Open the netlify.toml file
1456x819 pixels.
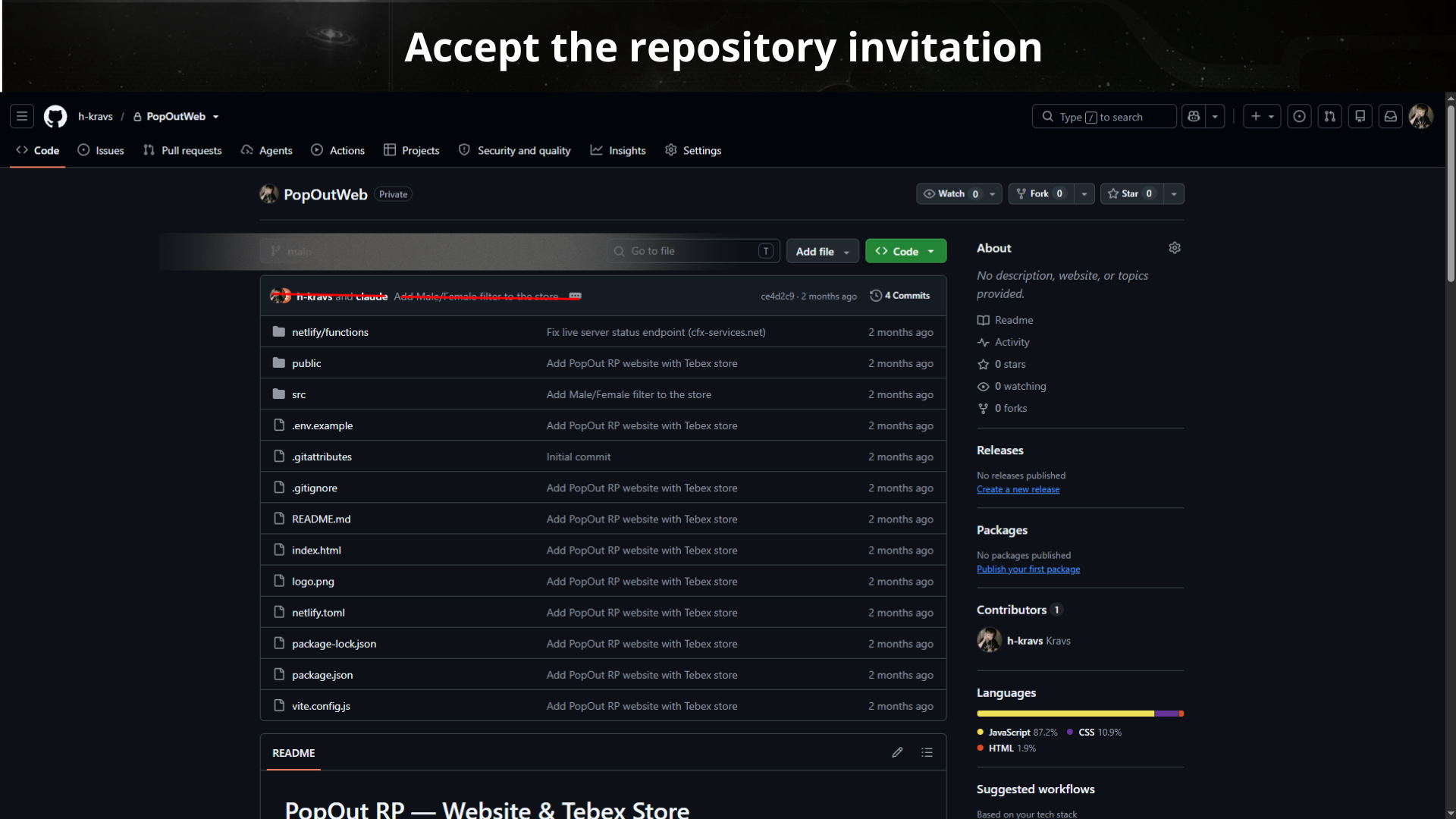coord(318,612)
